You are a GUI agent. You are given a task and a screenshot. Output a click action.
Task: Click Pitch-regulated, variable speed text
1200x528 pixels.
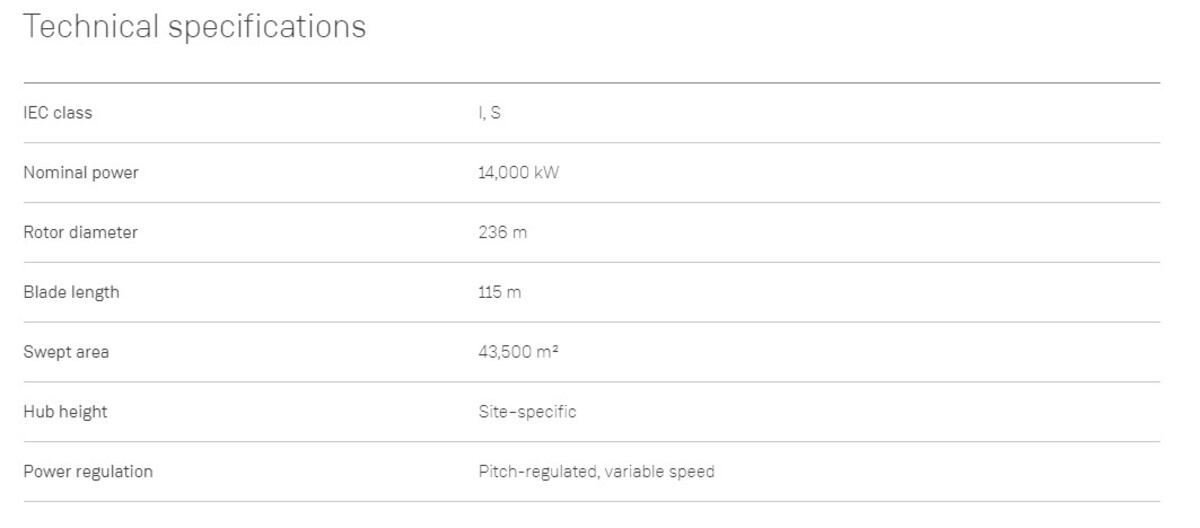coord(596,471)
